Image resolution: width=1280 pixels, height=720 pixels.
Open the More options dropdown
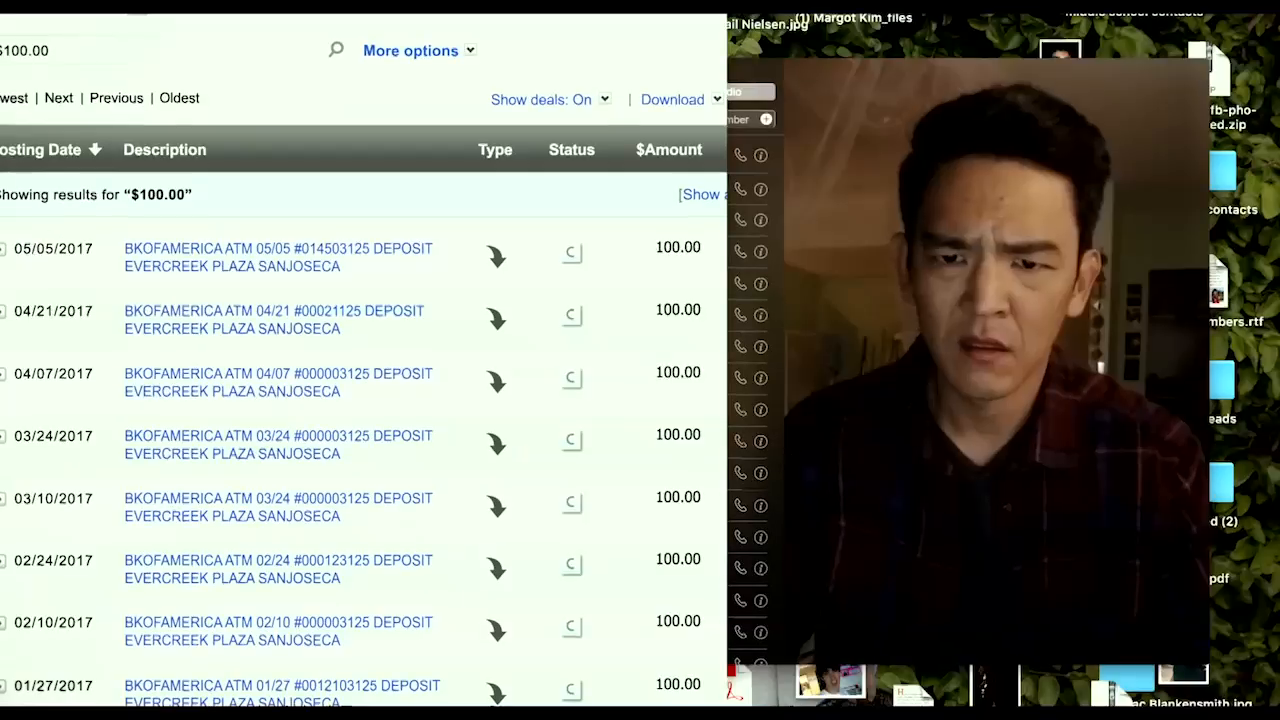419,51
